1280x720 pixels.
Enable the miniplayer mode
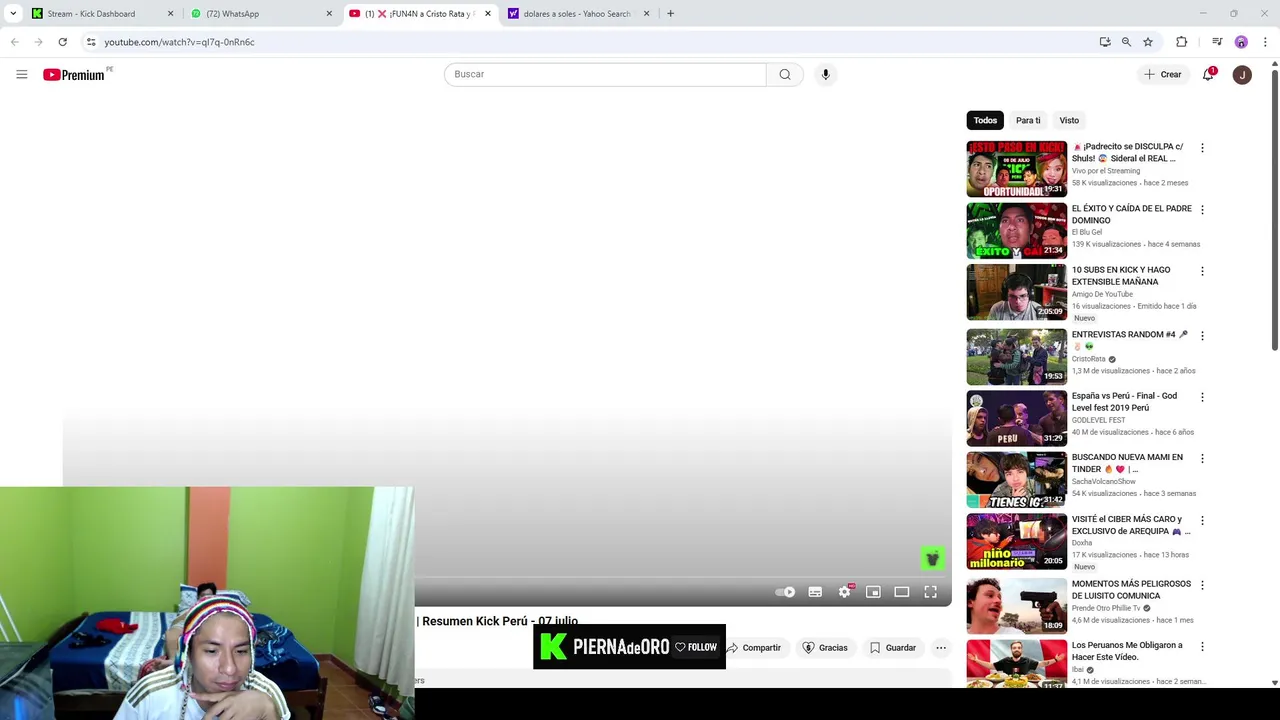click(x=873, y=592)
